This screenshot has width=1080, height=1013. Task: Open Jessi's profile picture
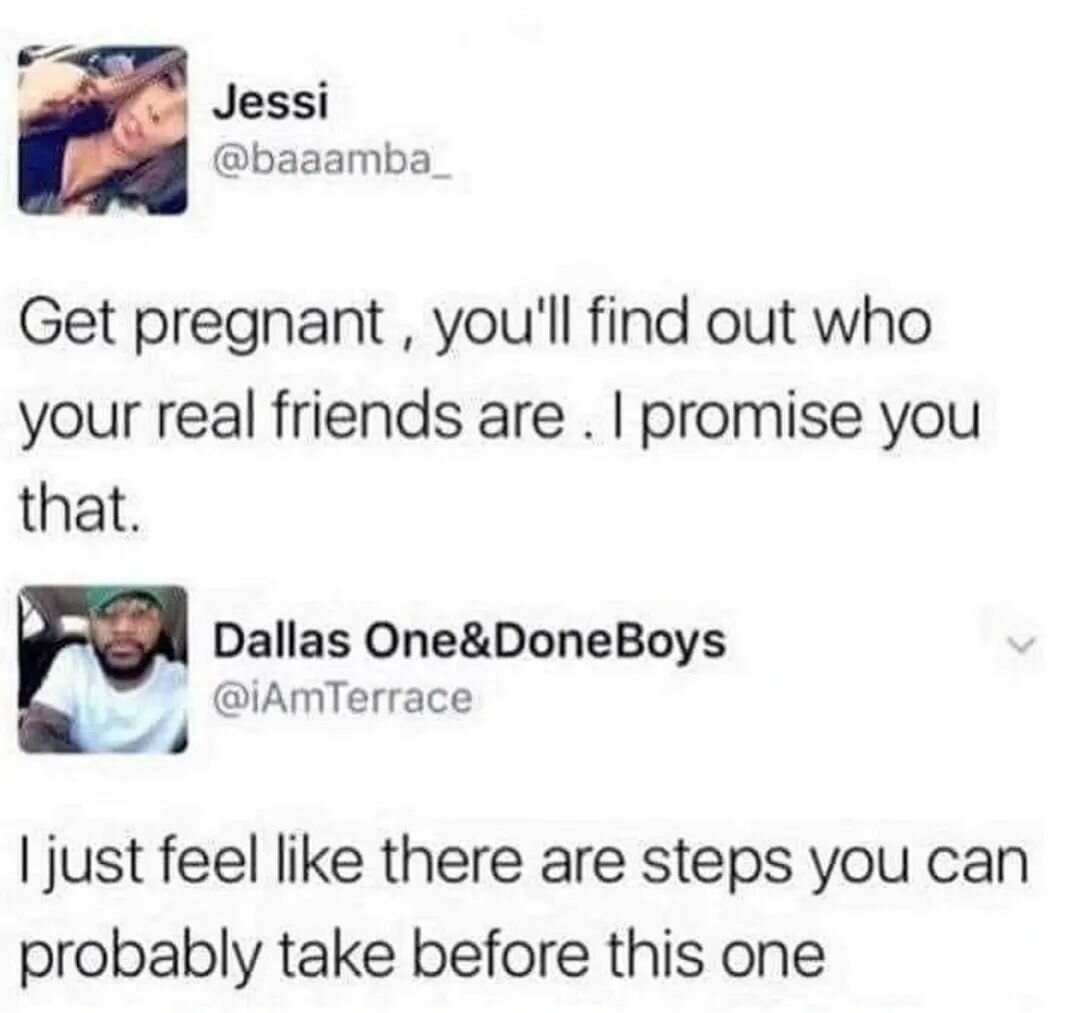(x=103, y=130)
